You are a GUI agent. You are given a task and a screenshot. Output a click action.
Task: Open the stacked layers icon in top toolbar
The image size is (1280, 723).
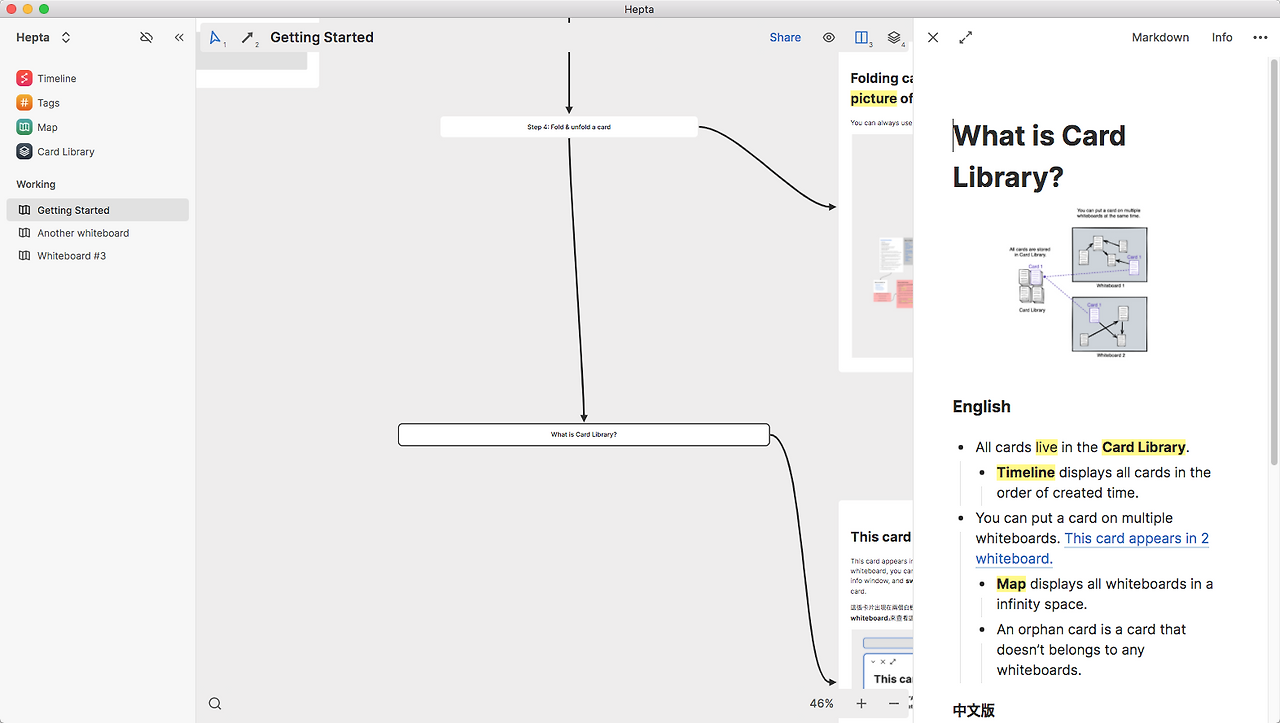tap(895, 38)
